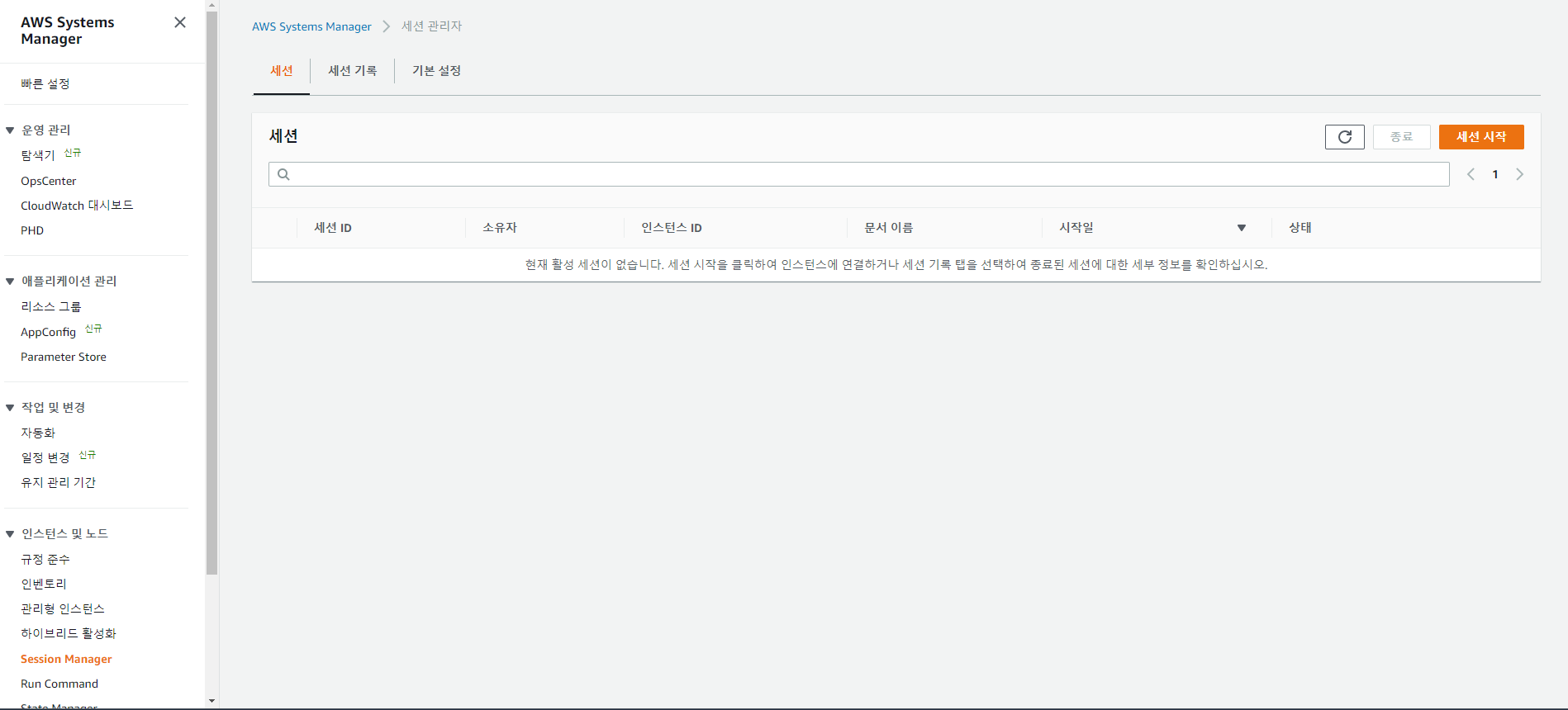The width and height of the screenshot is (1568, 710).
Task: Click the 세션 시작 button
Action: click(x=1481, y=137)
